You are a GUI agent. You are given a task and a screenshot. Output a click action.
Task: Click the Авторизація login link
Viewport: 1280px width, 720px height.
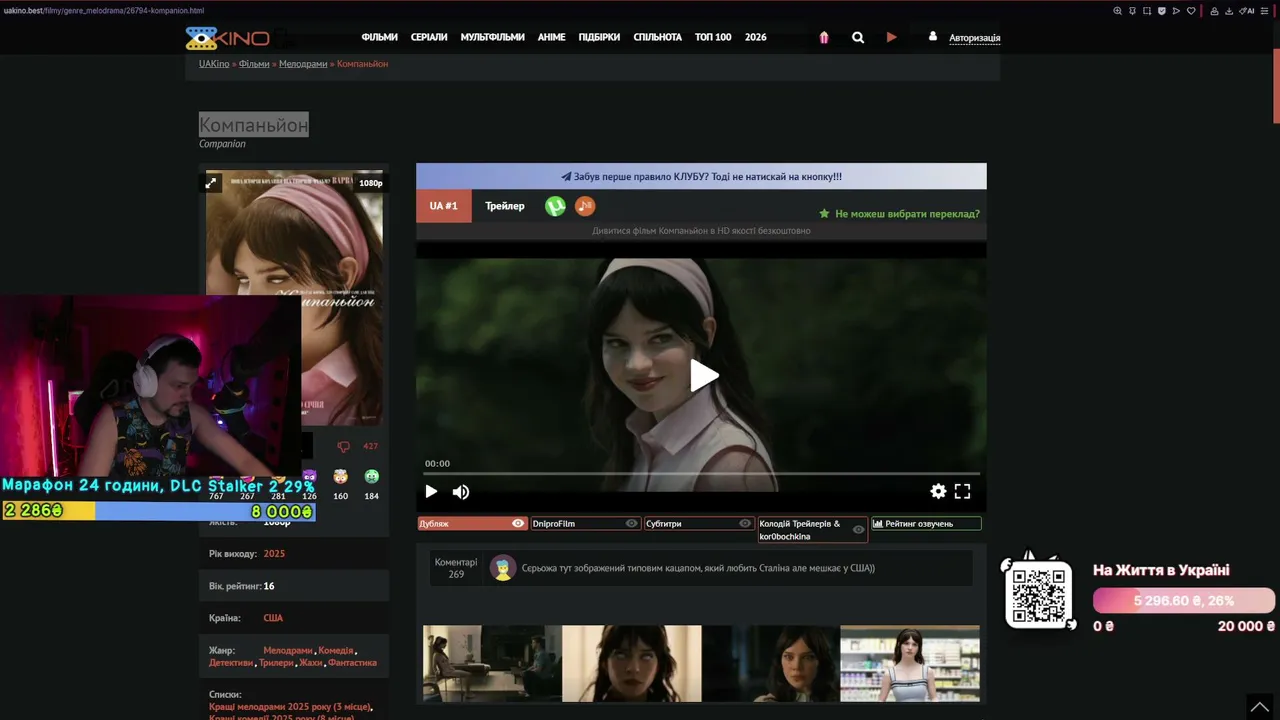pos(974,38)
